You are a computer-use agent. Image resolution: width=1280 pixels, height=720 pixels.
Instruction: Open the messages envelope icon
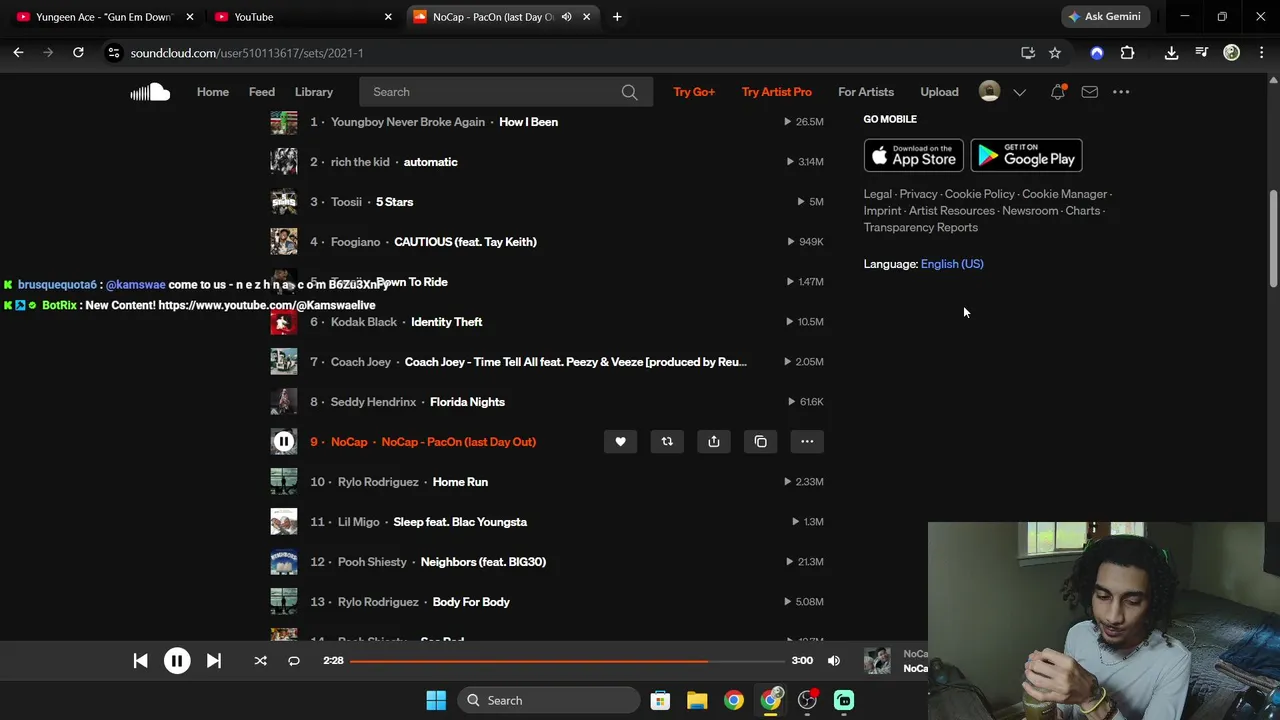1089,92
